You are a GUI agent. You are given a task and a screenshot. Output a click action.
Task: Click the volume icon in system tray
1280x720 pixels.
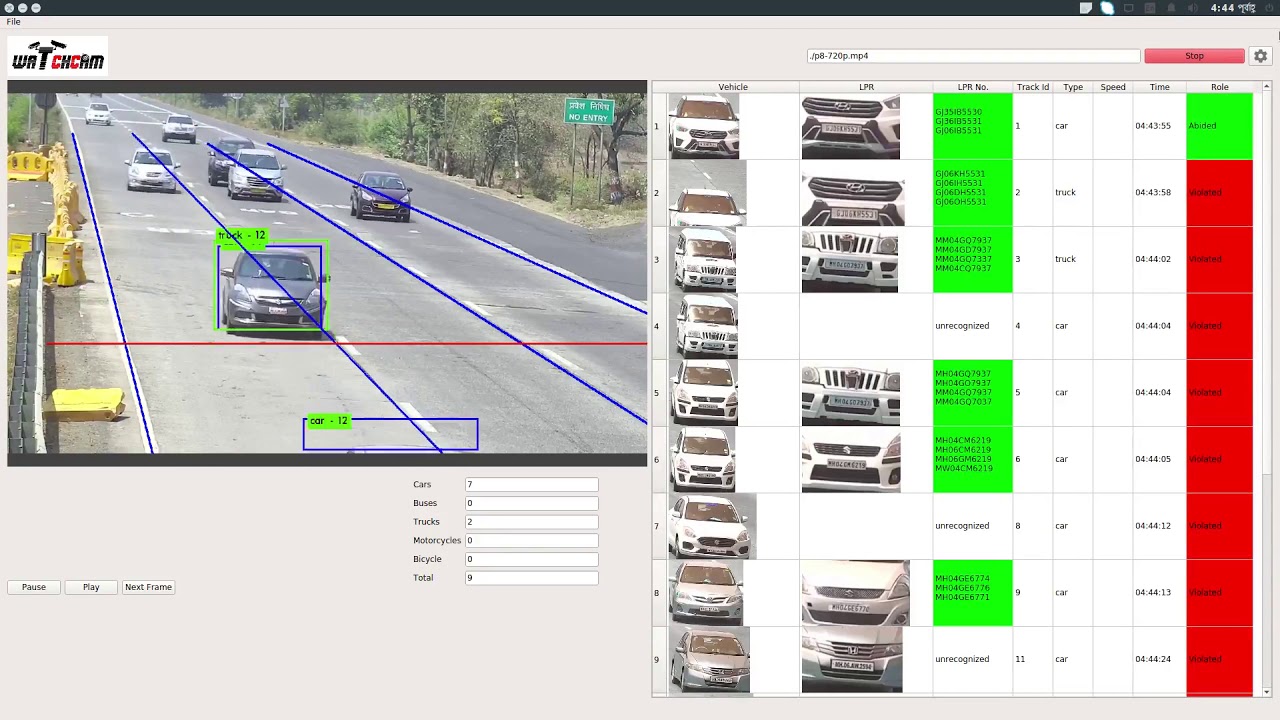pos(1192,8)
